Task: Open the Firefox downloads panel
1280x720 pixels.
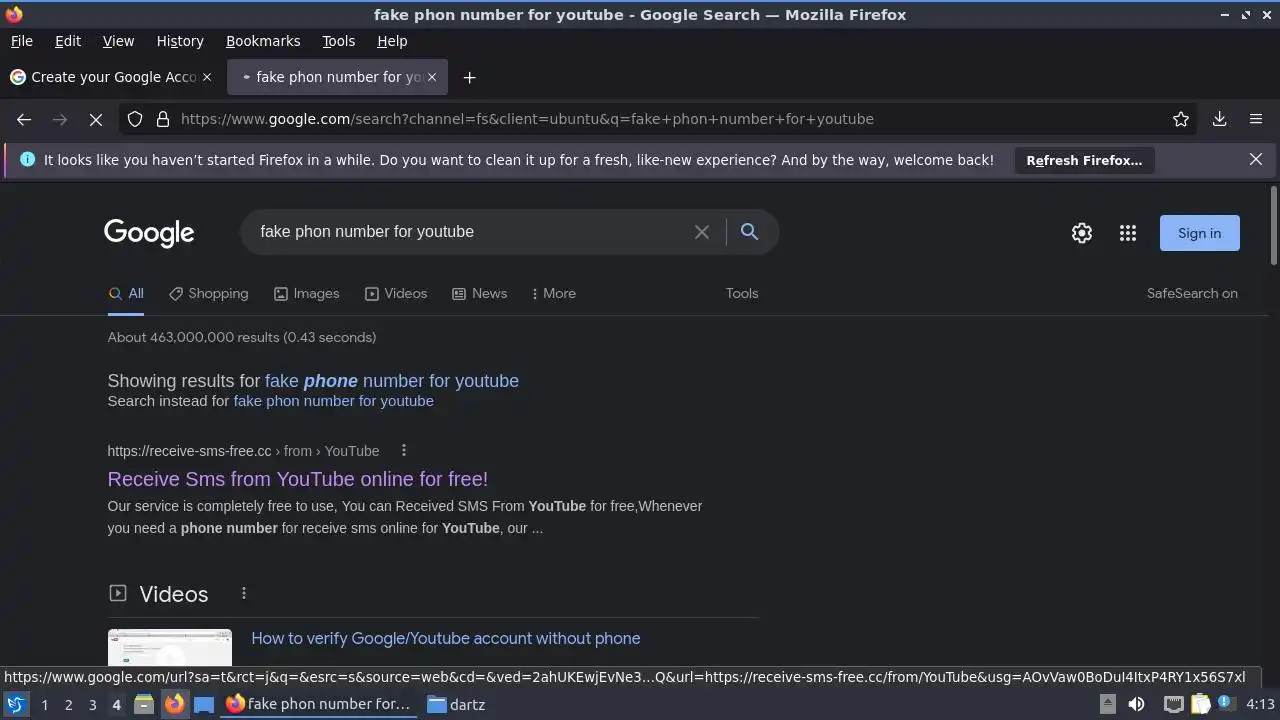Action: click(x=1220, y=119)
